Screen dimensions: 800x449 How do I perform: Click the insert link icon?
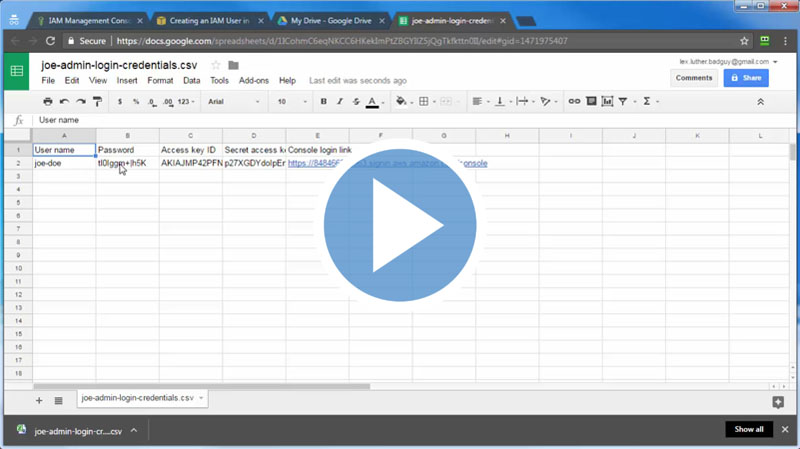574,101
